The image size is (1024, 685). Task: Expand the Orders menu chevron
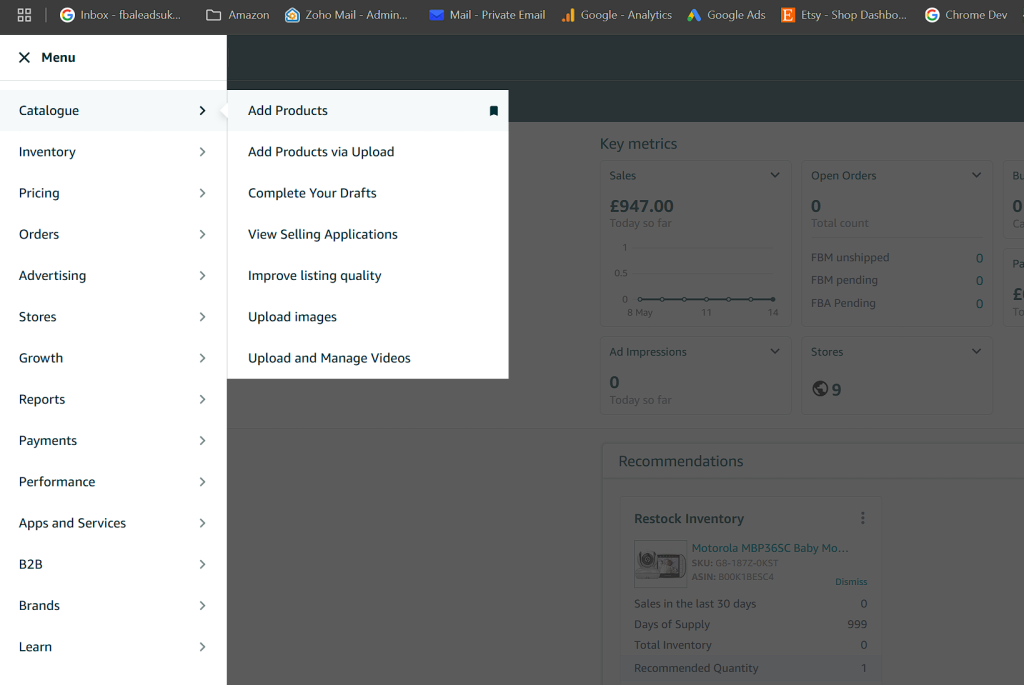click(x=202, y=234)
